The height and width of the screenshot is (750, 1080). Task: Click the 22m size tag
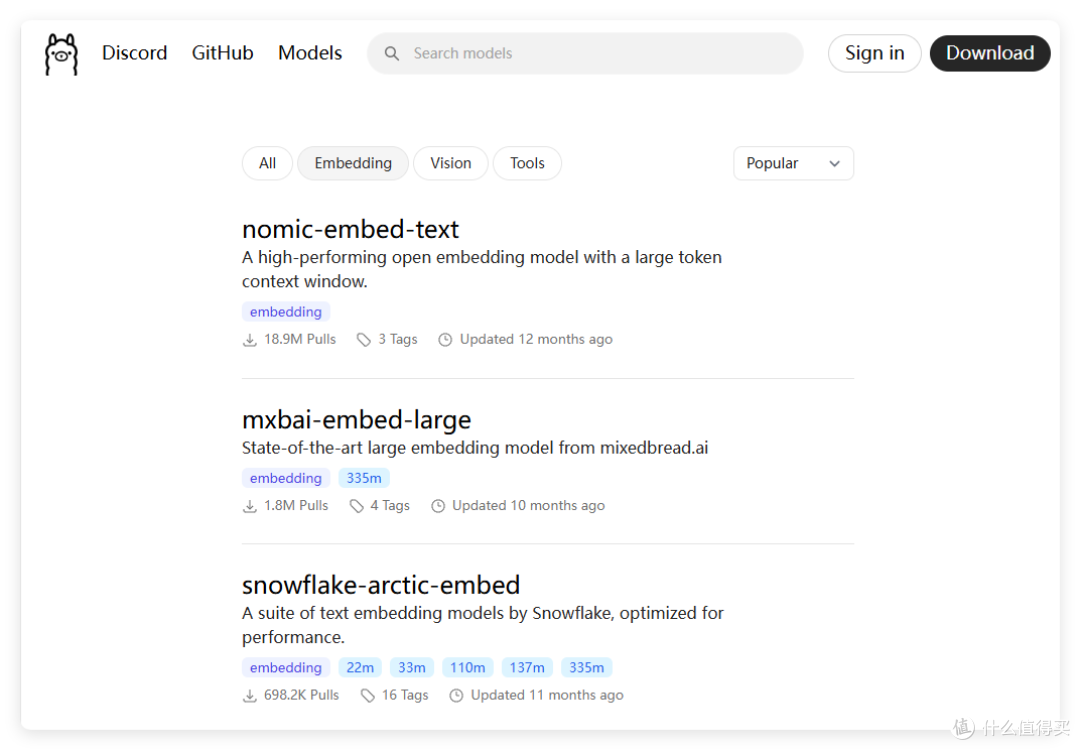pos(360,667)
